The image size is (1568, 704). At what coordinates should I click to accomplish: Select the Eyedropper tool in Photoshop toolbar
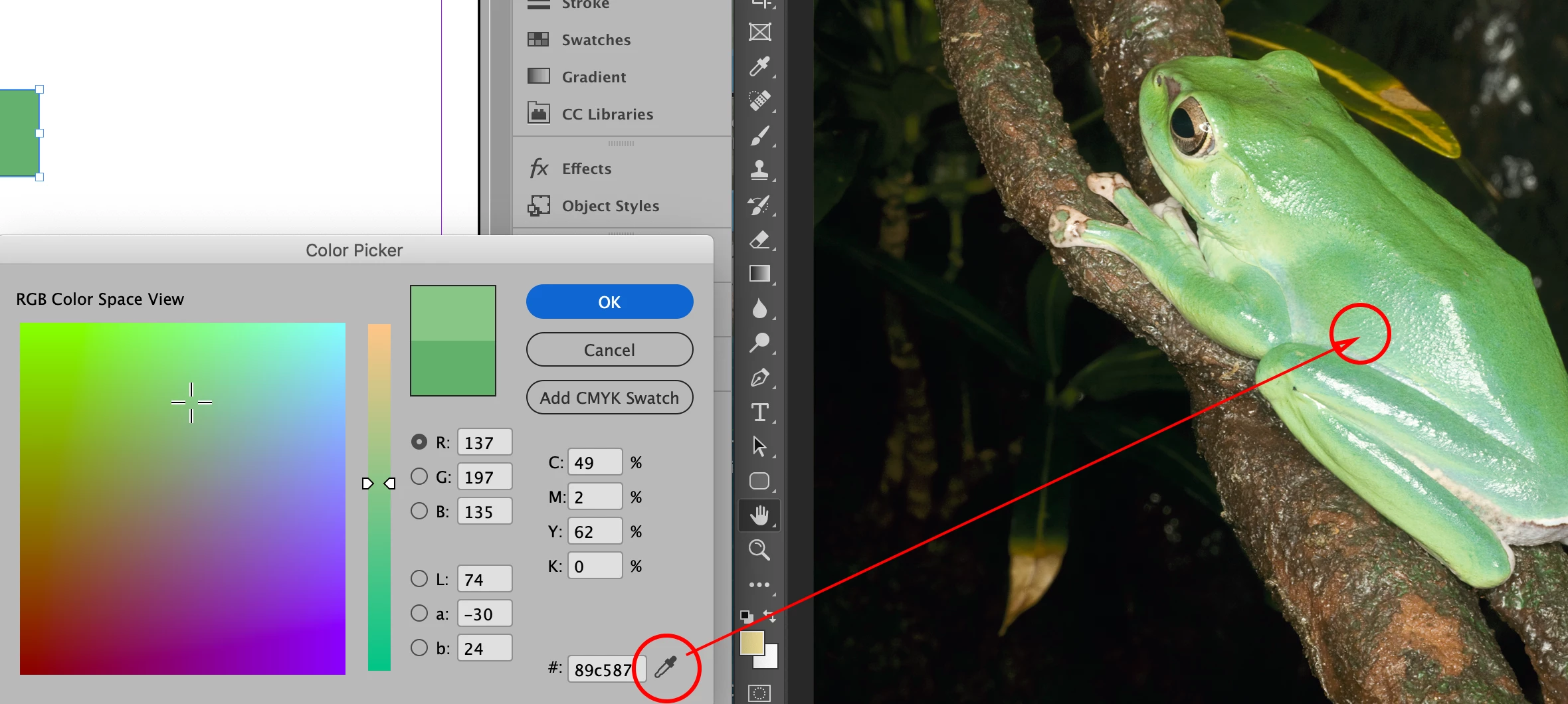(x=759, y=66)
